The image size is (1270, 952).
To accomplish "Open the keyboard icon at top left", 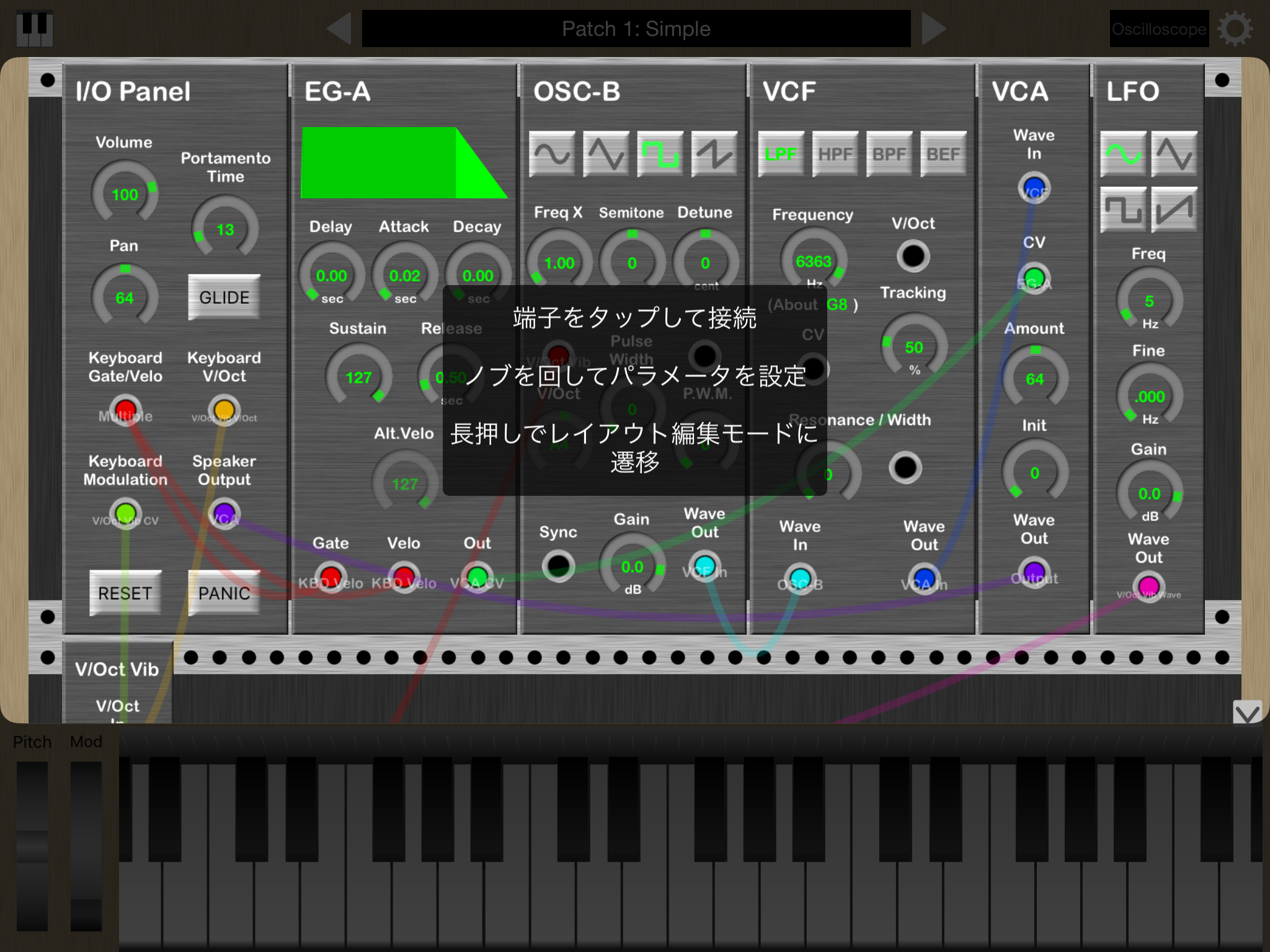I will [34, 29].
